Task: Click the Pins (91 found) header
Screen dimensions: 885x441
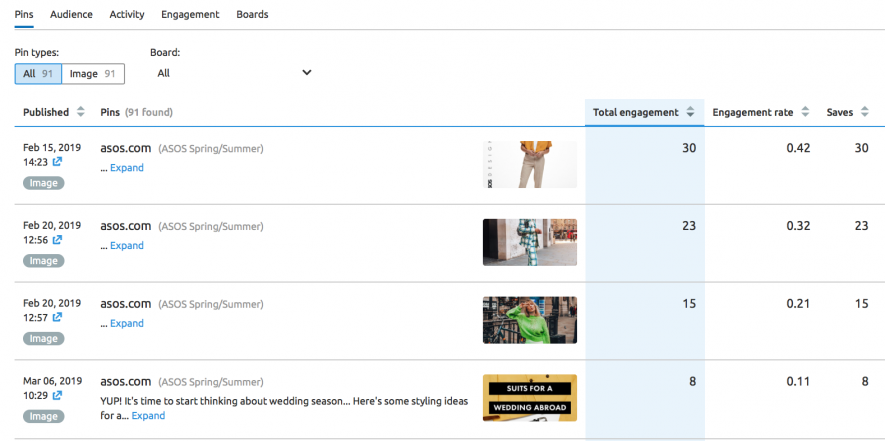Action: pos(137,112)
